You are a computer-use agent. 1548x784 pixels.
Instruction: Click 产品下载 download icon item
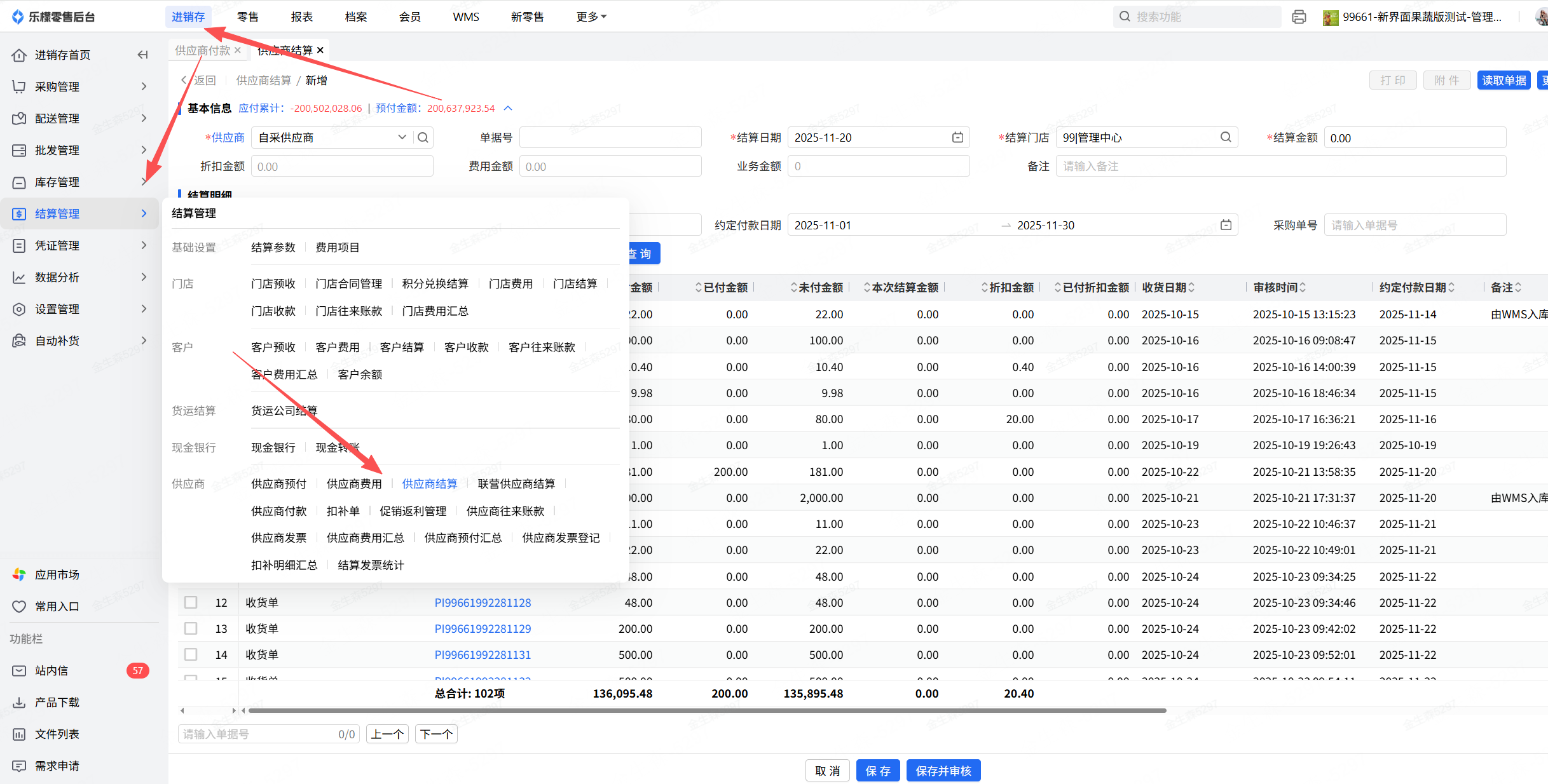(57, 702)
